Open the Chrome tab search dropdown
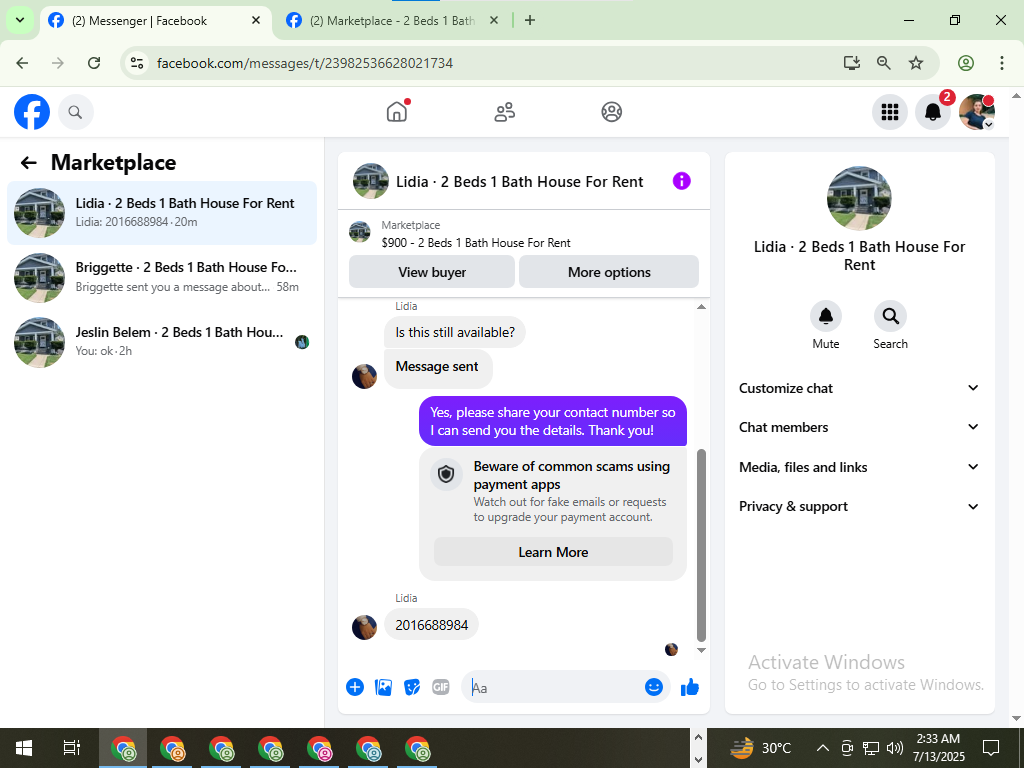Image resolution: width=1024 pixels, height=768 pixels. (x=20, y=20)
